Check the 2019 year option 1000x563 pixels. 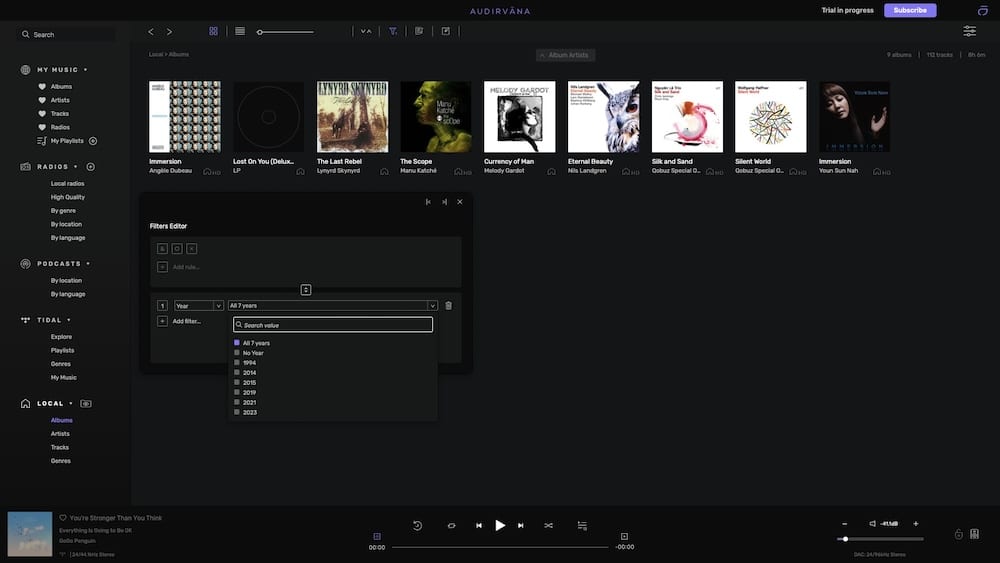tap(237, 392)
